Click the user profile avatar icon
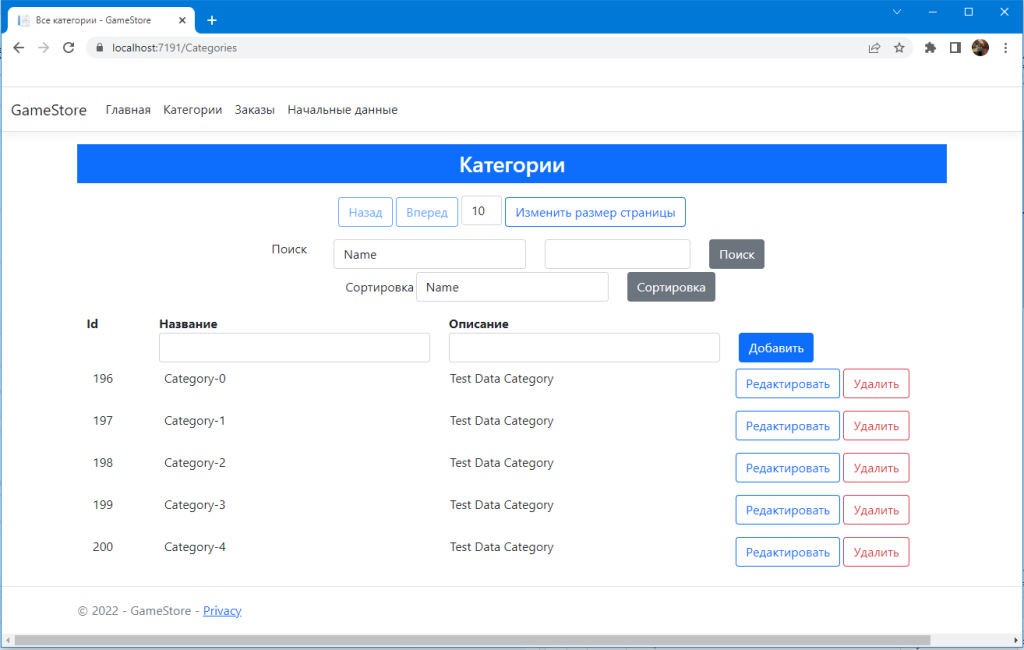Viewport: 1024px width, 650px height. 979,47
